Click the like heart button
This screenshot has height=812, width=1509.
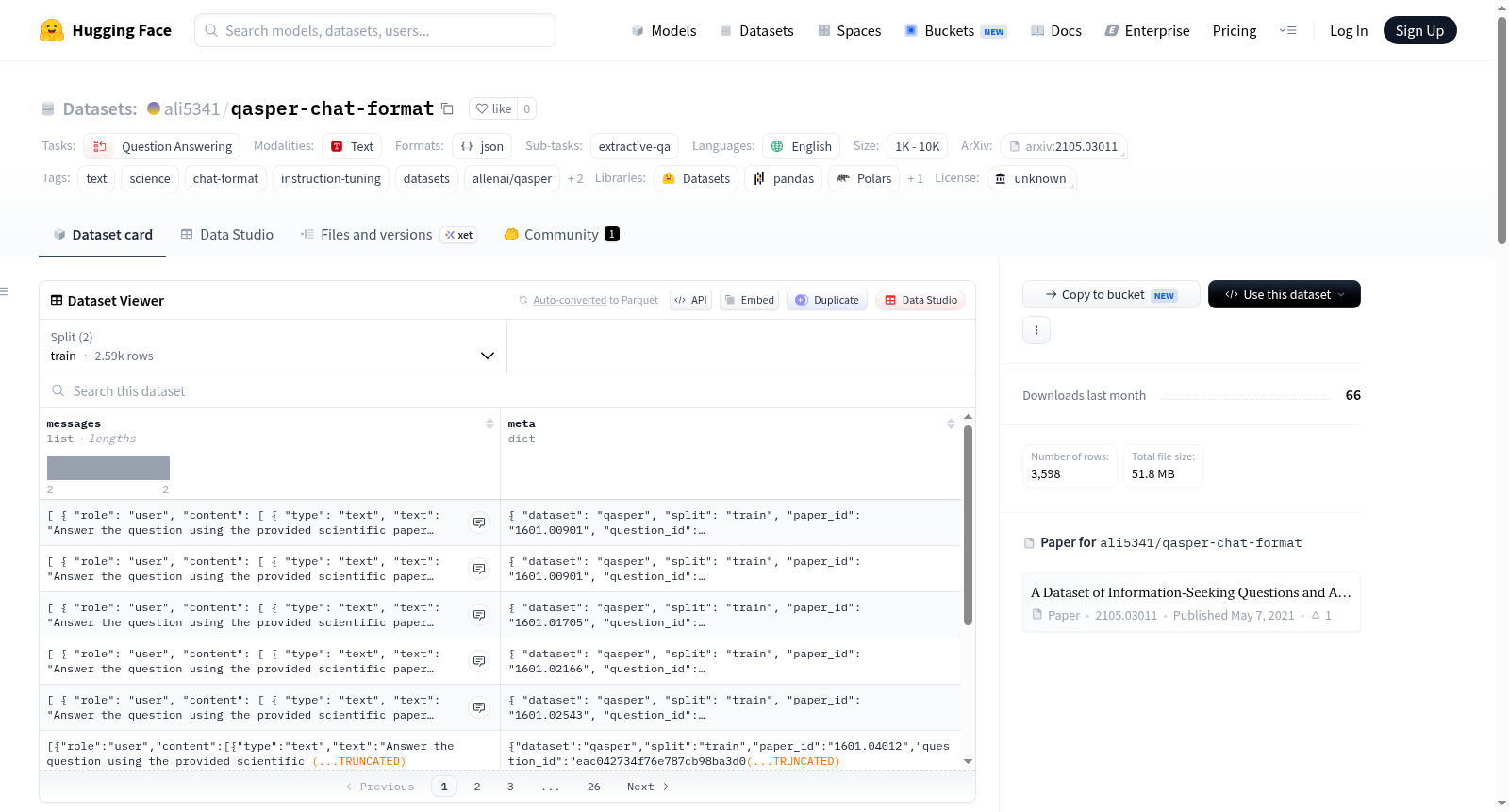tap(493, 108)
